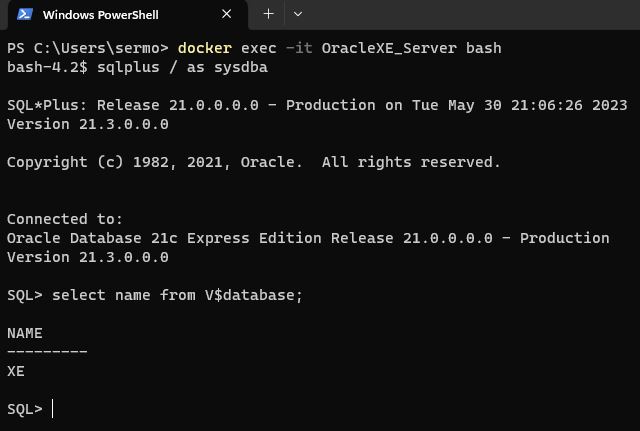Click the cursor at the last SQL> prompt
640x431 pixels.
pos(54,409)
